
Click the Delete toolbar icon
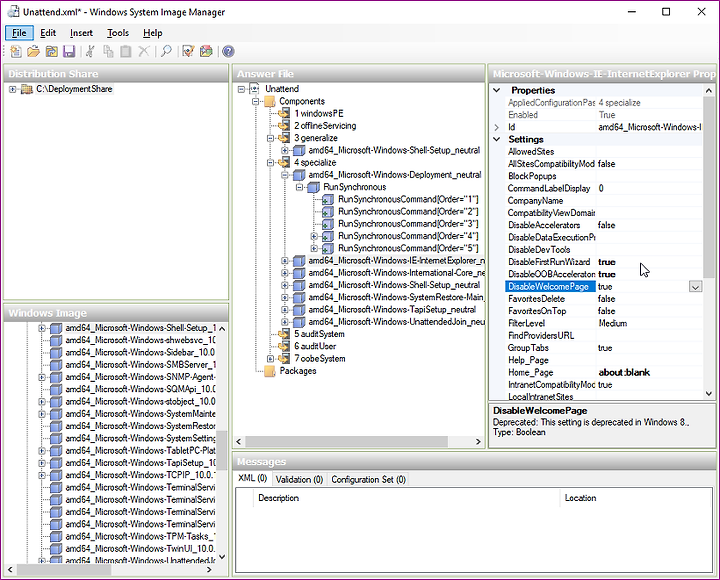[x=144, y=51]
